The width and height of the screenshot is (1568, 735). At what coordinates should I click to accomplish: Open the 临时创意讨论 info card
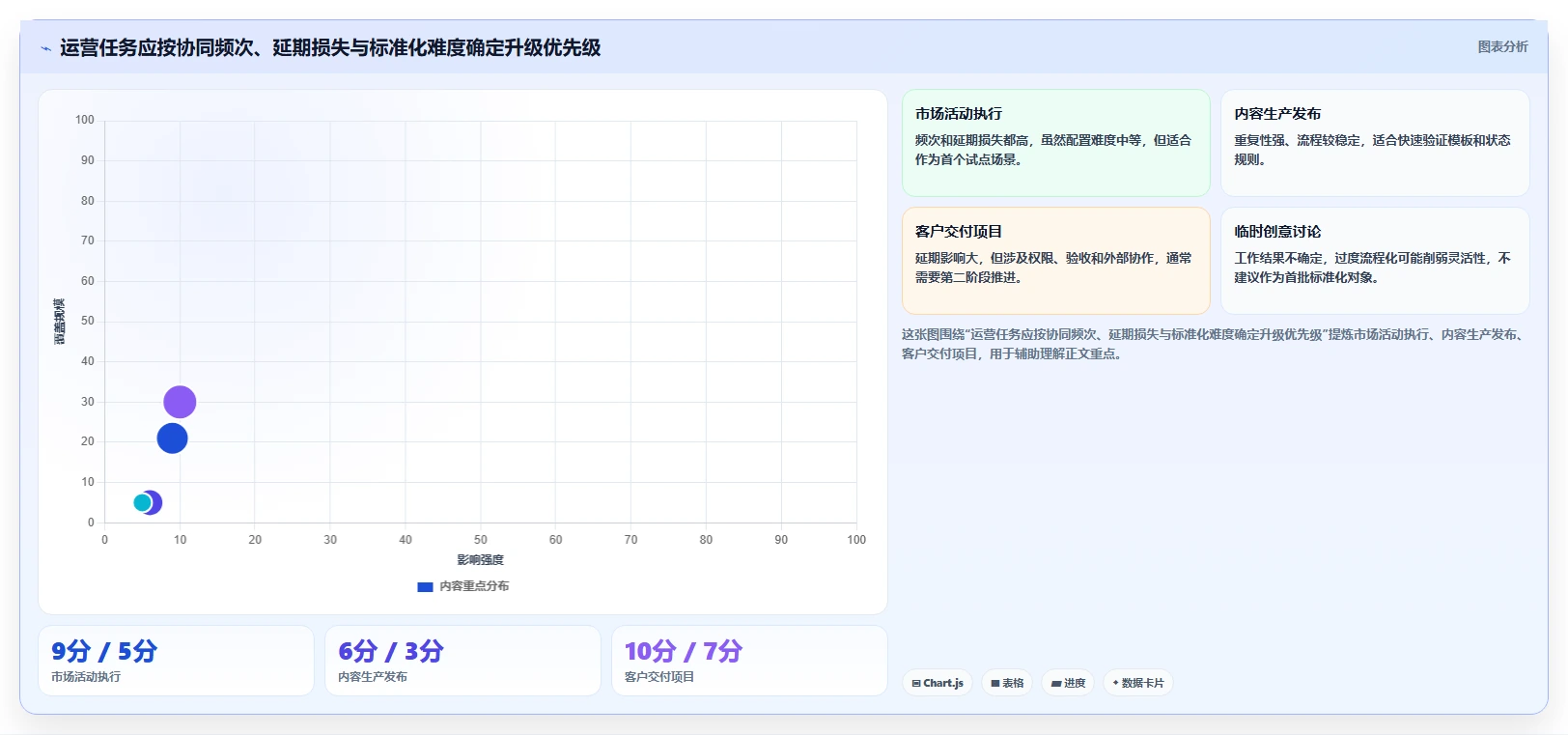[x=1375, y=261]
